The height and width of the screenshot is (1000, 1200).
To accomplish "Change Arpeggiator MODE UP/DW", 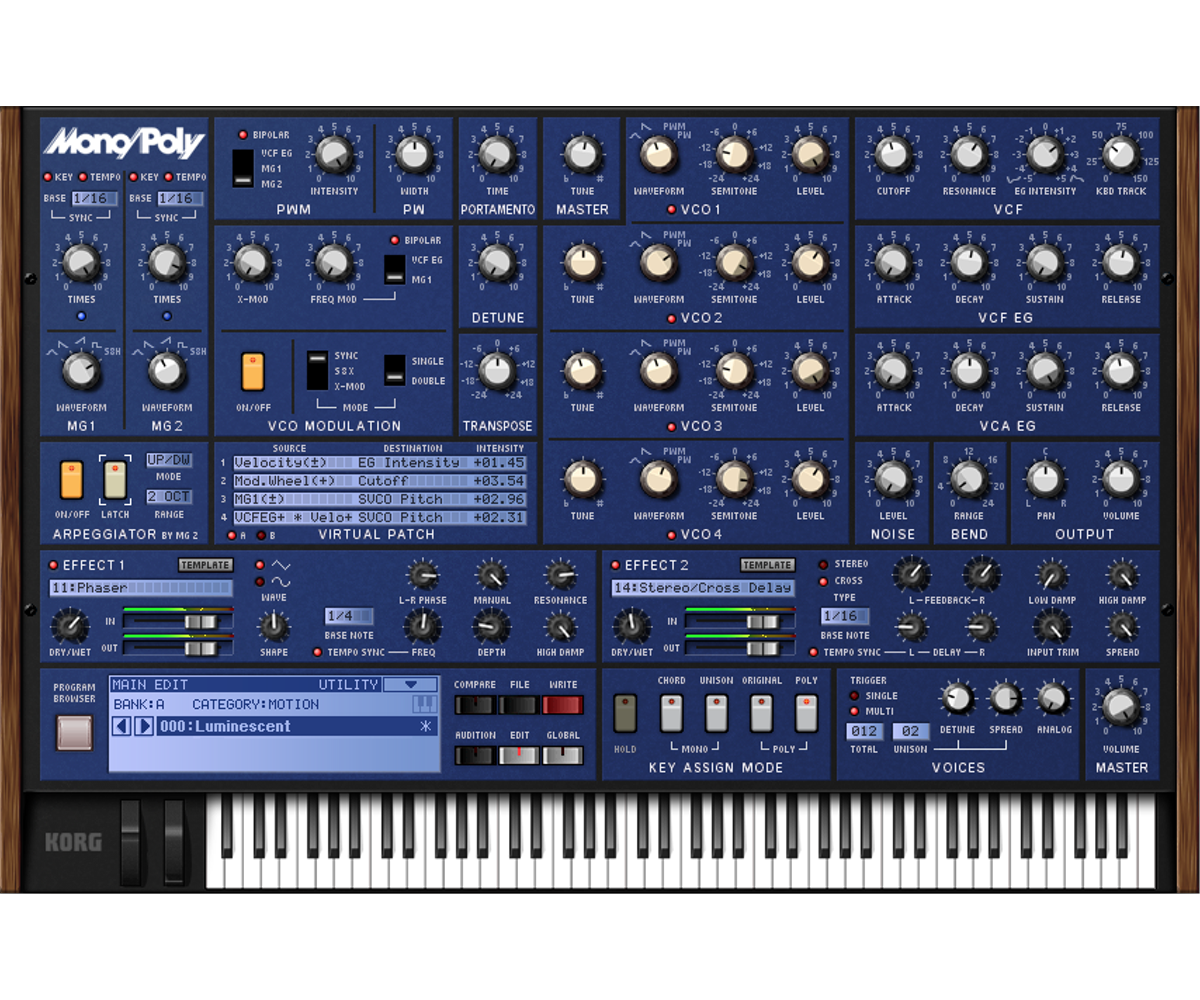I will [x=168, y=460].
